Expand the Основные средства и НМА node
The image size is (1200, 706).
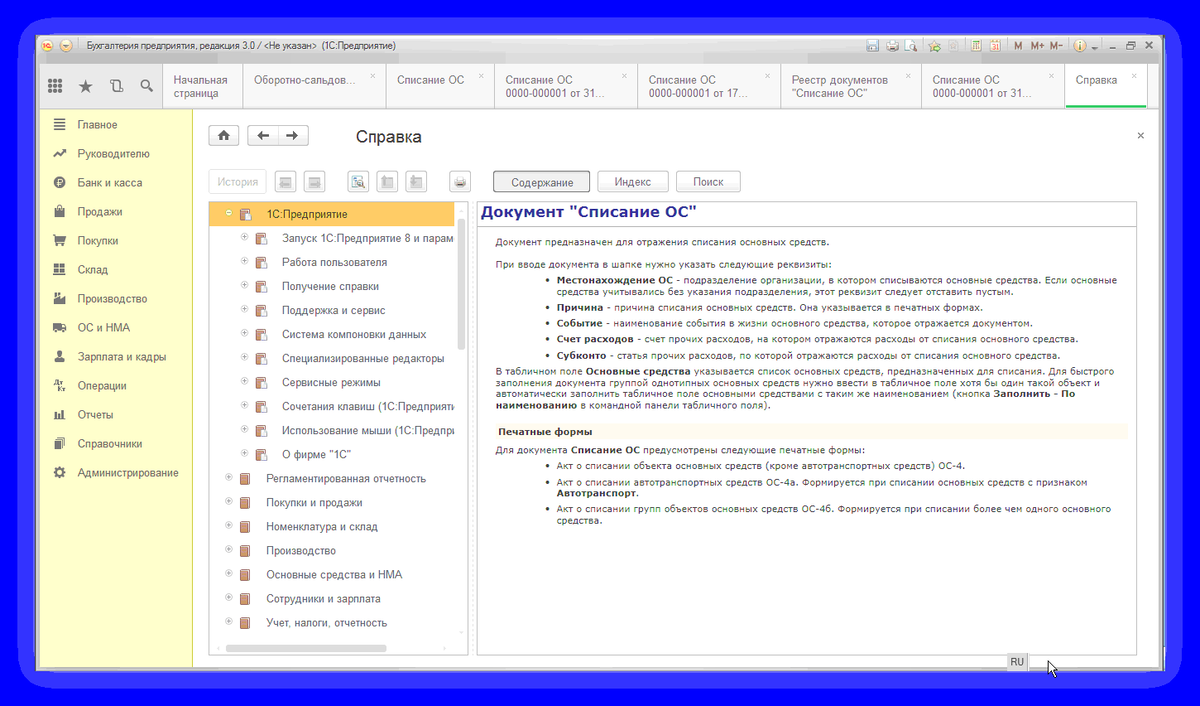pyautogui.click(x=229, y=574)
